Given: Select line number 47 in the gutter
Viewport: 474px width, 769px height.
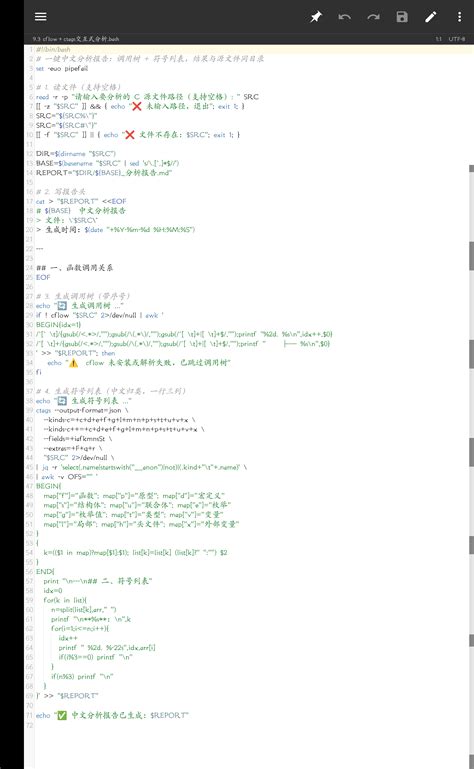Looking at the screenshot, I should 29,486.
